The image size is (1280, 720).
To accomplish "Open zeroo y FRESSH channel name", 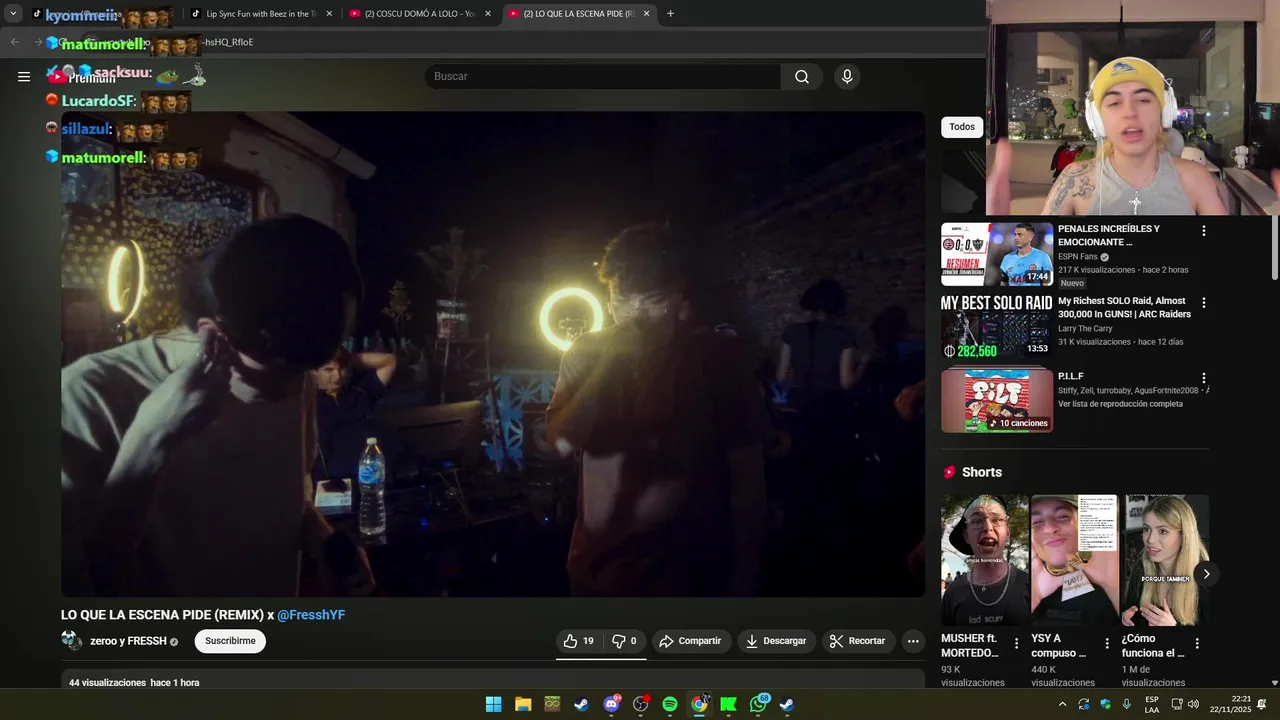I will [x=128, y=641].
